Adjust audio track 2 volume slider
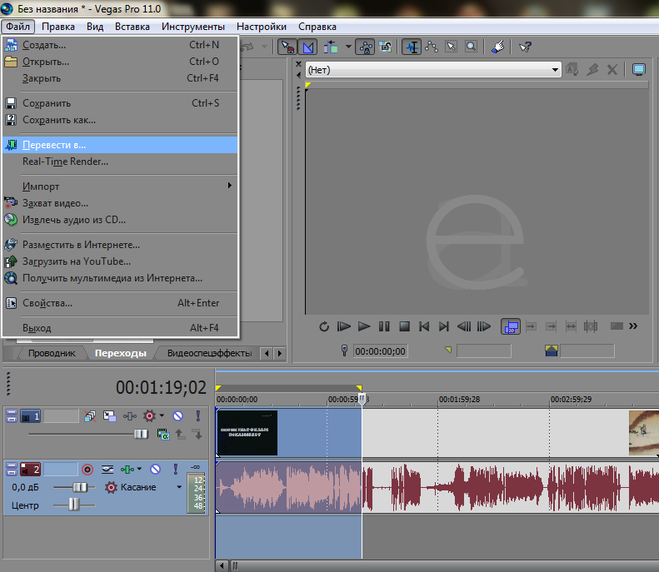This screenshot has height=572, width=659. pyautogui.click(x=79, y=488)
